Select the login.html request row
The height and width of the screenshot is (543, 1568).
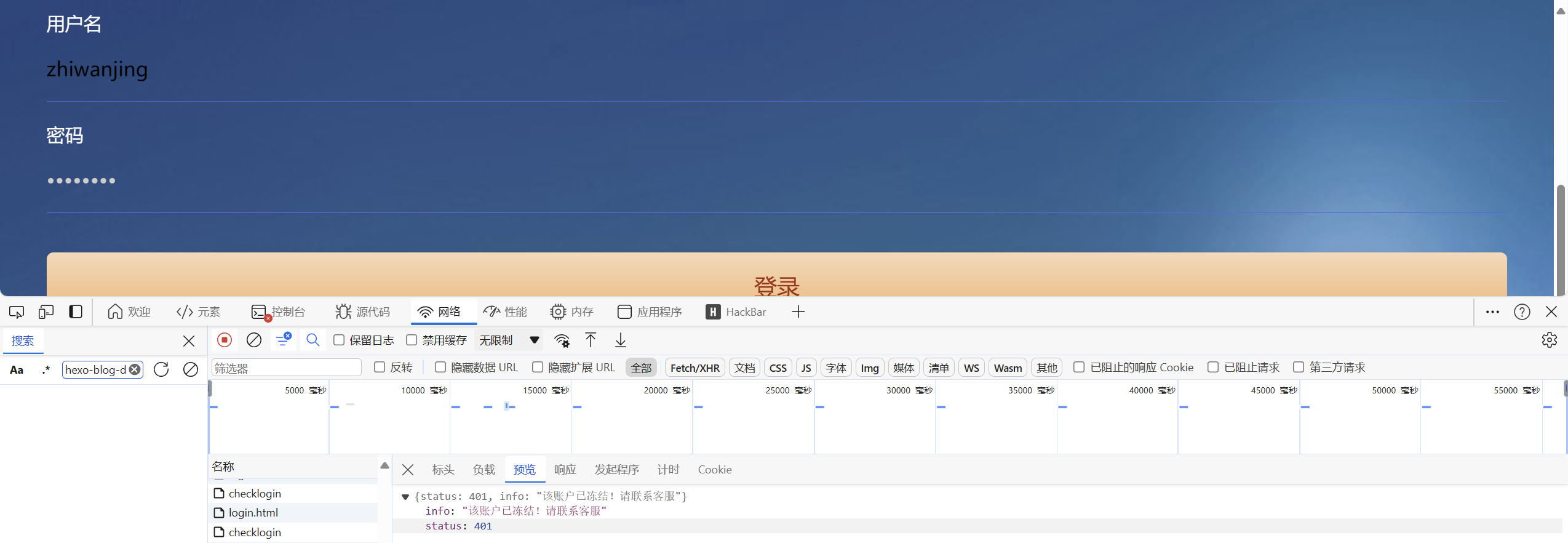click(x=293, y=513)
